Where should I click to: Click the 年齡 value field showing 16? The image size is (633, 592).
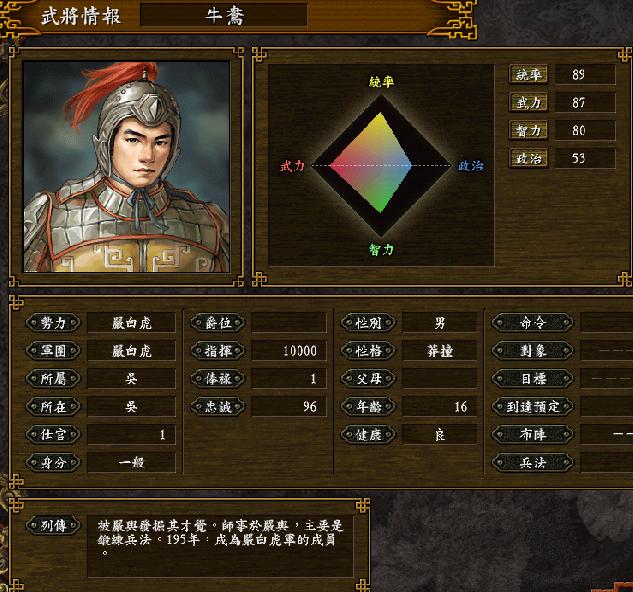pos(440,406)
